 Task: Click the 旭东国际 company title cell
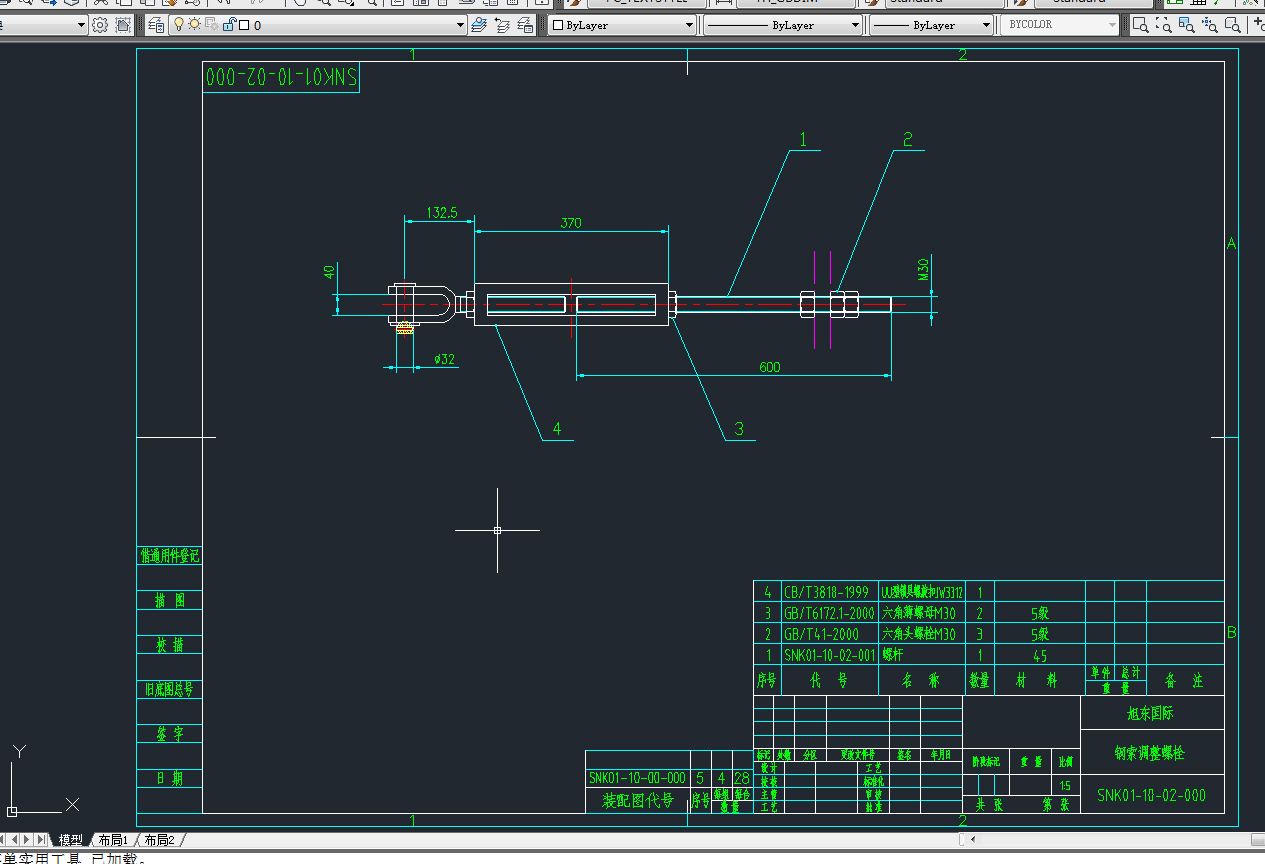1152,714
